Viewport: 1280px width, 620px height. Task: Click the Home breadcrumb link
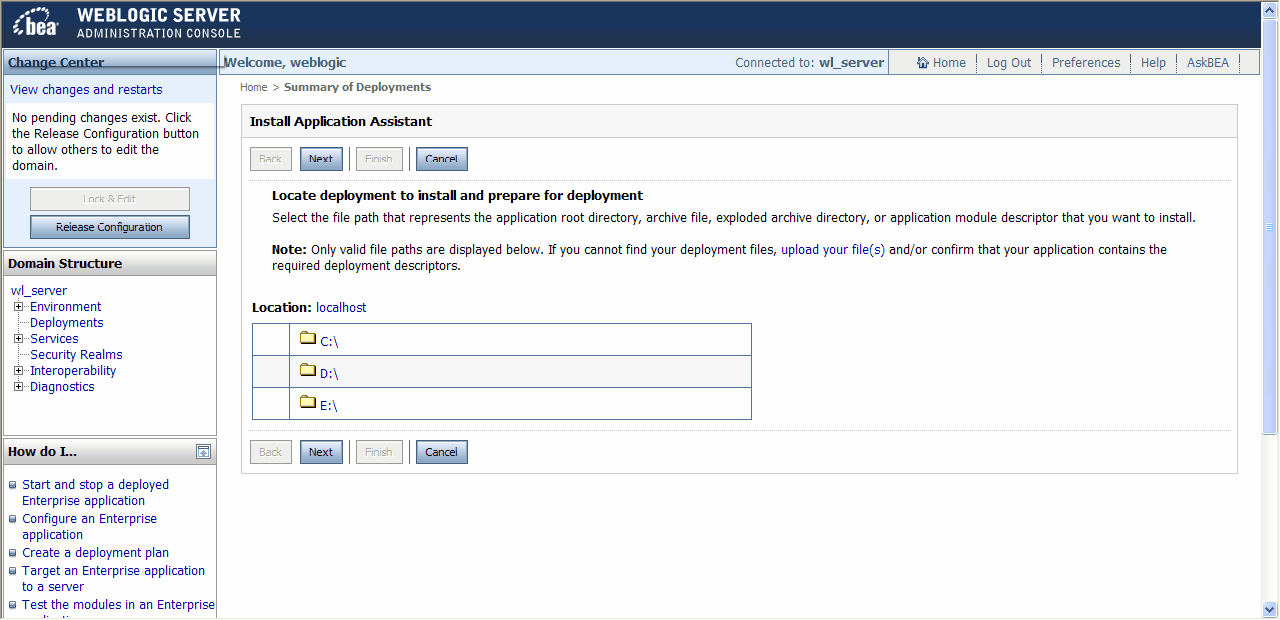(253, 87)
